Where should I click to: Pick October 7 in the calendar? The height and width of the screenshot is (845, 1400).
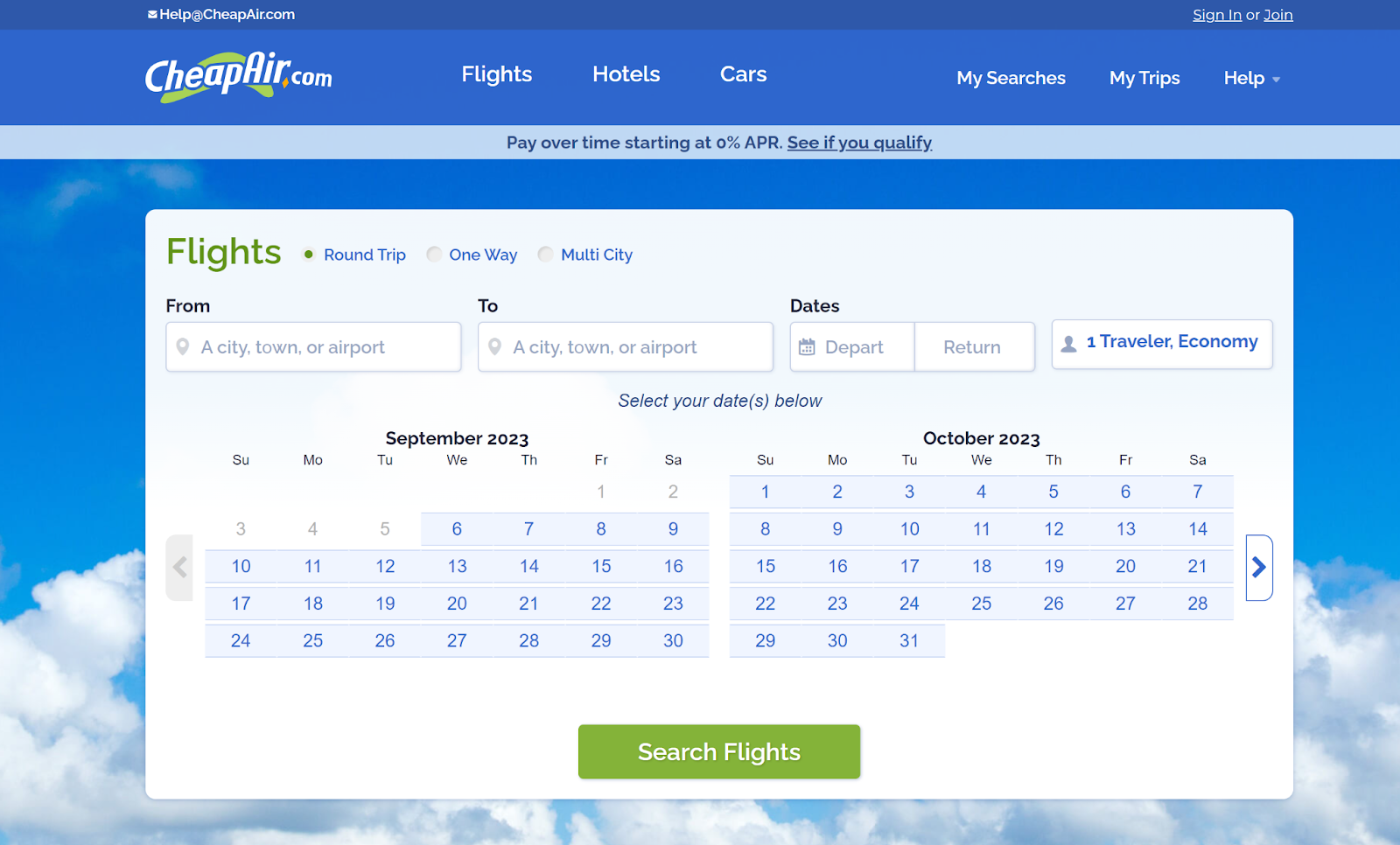[1198, 492]
